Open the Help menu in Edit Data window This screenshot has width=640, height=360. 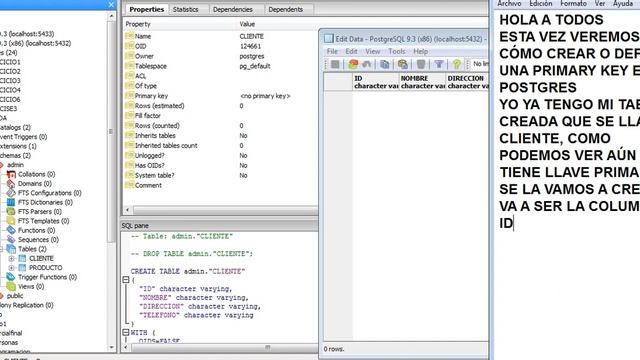click(420, 51)
